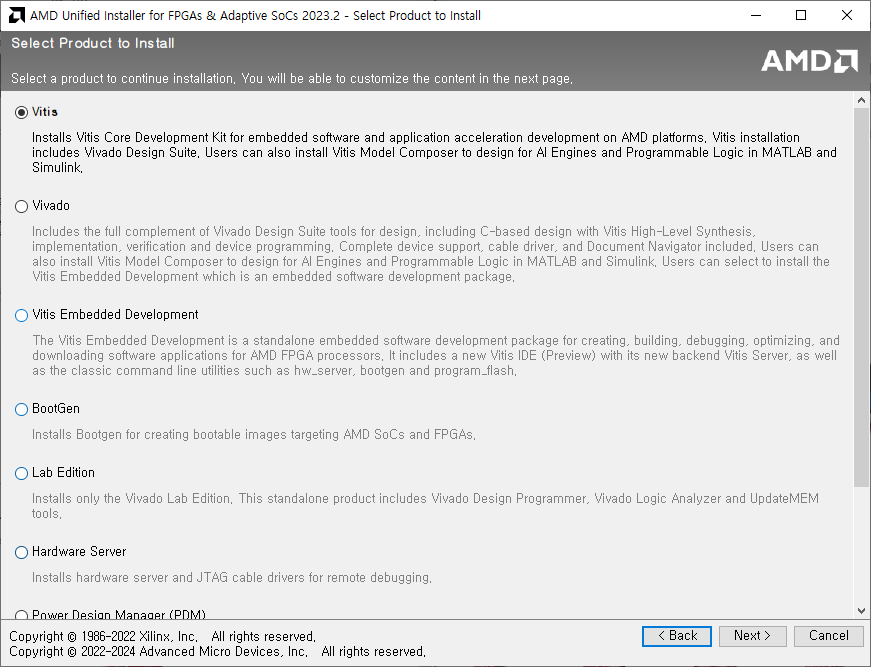This screenshot has width=871, height=667.
Task: Select the Lab Edition radio button
Action: (21, 473)
